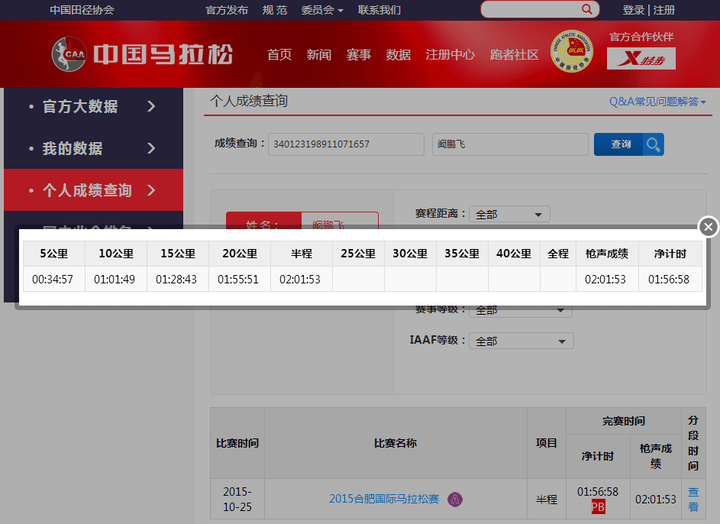Screen dimensions: 720x524
Task: Click the 5公里 time 00:34:57
Action: point(53,279)
